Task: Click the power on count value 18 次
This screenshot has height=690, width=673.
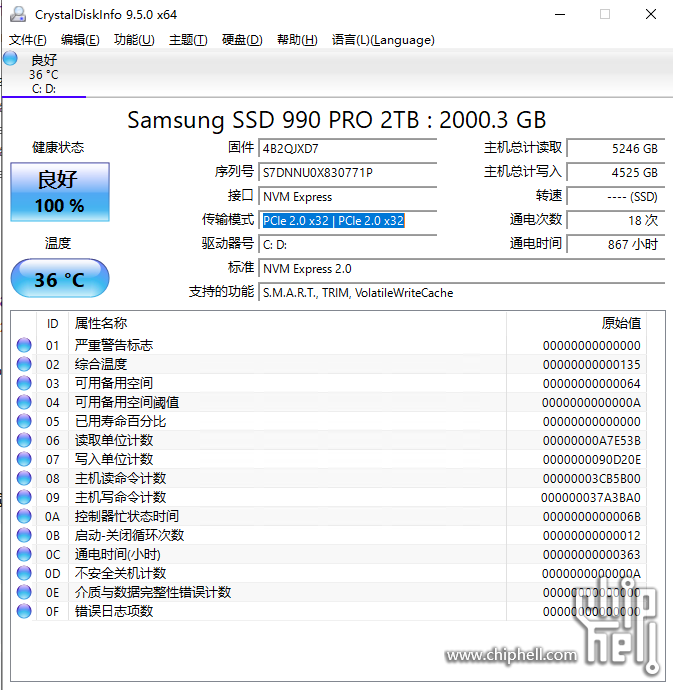Action: point(616,220)
